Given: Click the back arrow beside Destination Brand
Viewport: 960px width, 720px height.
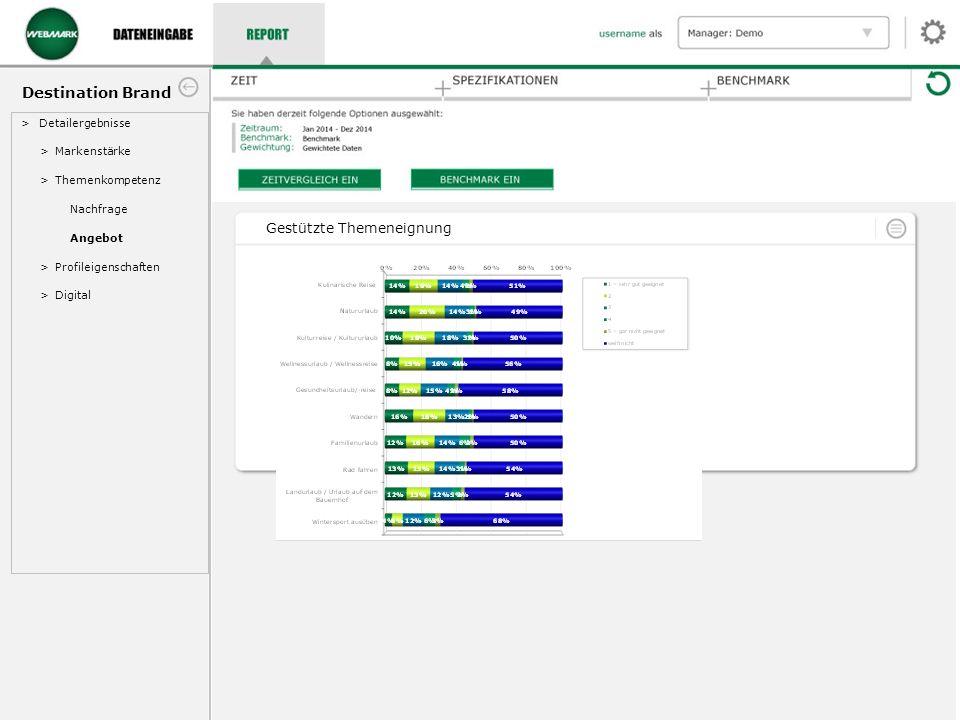Looking at the screenshot, I should (x=189, y=88).
